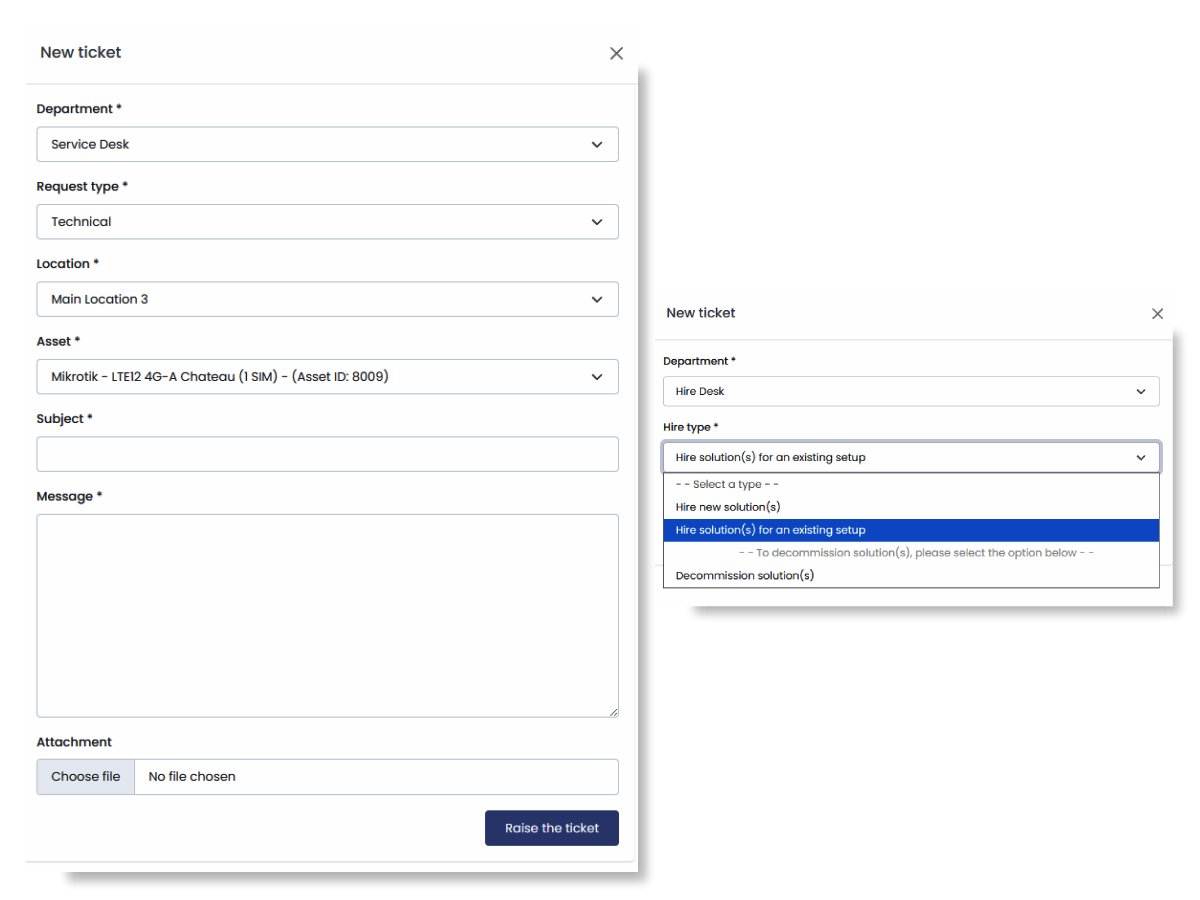Viewport: 1200px width, 900px height.
Task: Open the Department dropdown showing Service Desk
Action: [x=327, y=144]
